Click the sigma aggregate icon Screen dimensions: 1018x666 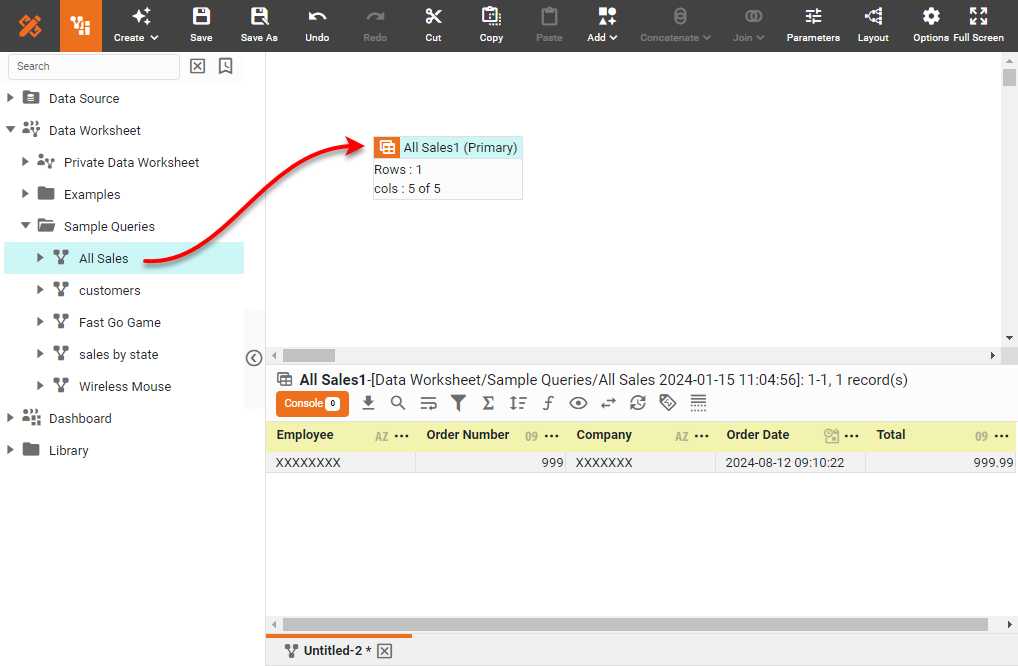pos(488,403)
